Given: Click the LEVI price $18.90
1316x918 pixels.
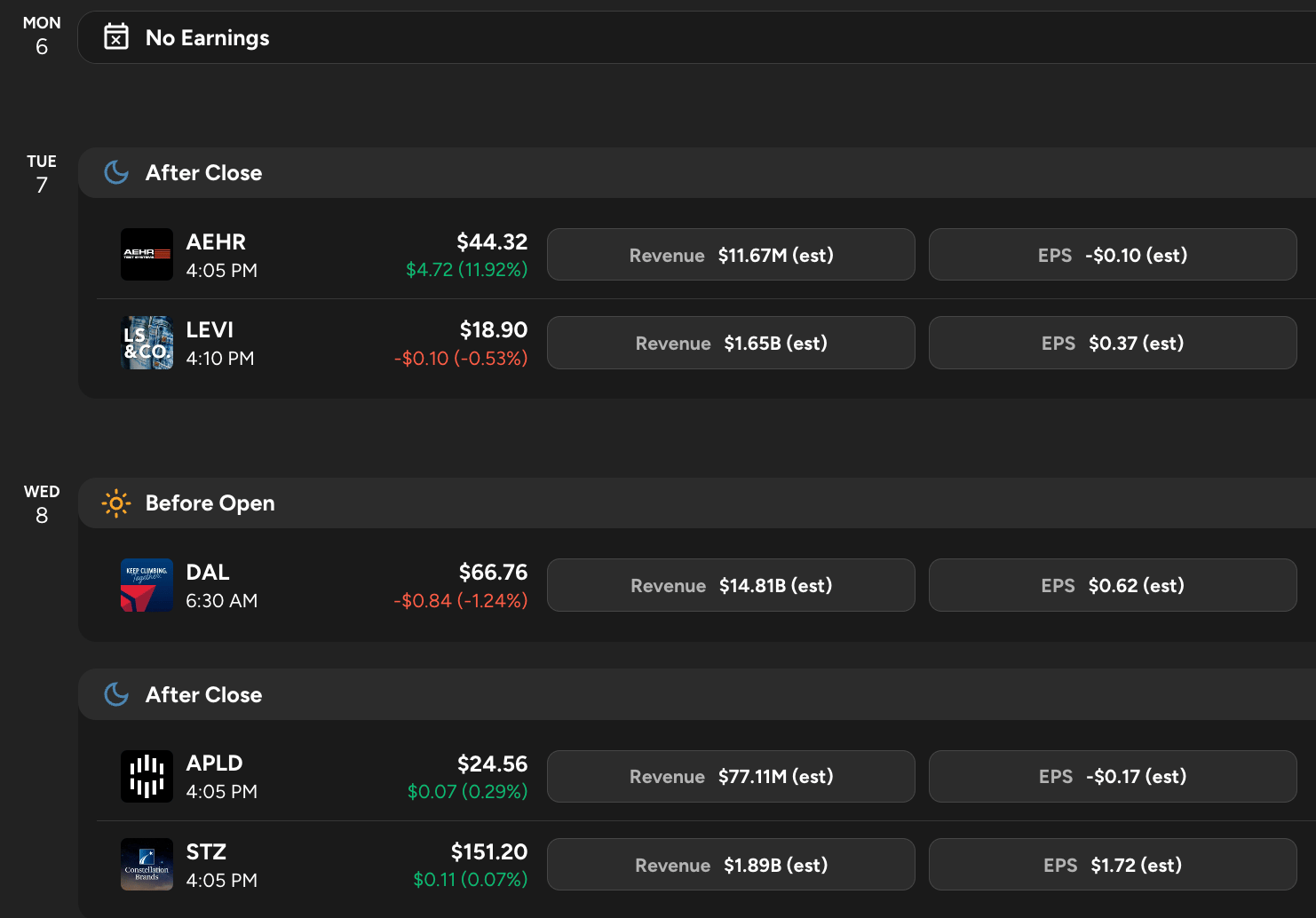Looking at the screenshot, I should point(494,329).
